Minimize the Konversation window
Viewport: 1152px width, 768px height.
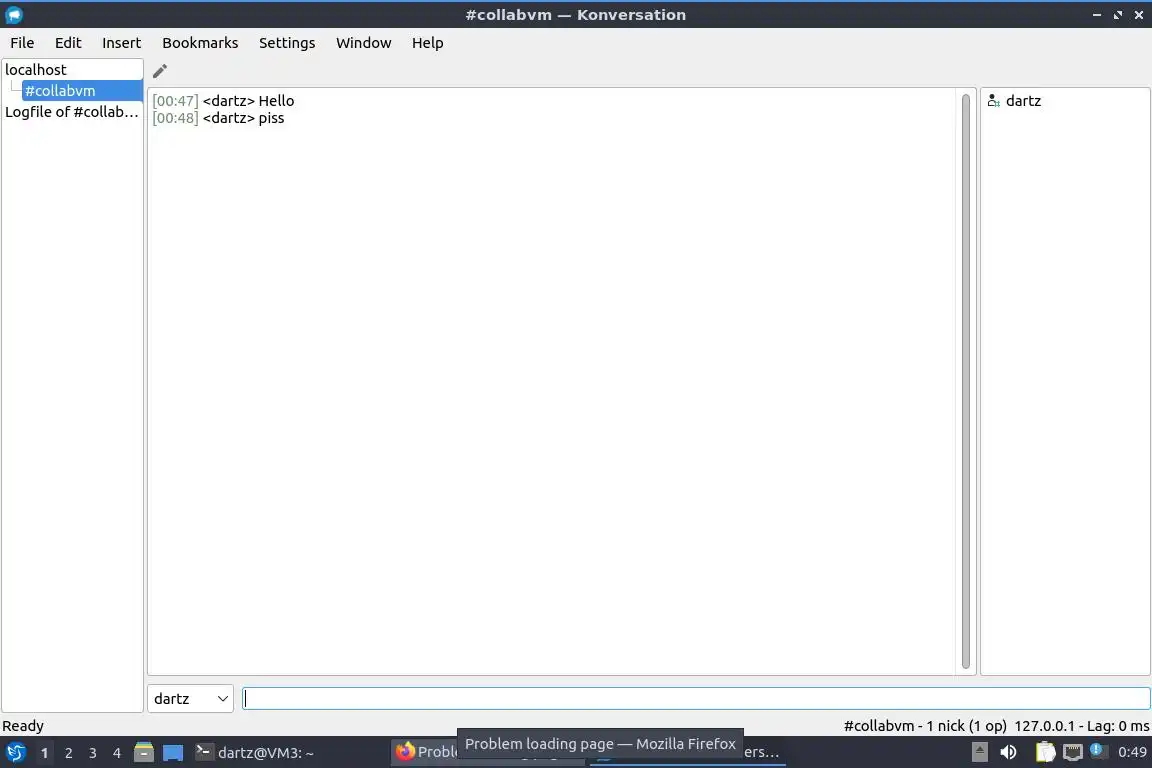click(x=1097, y=15)
